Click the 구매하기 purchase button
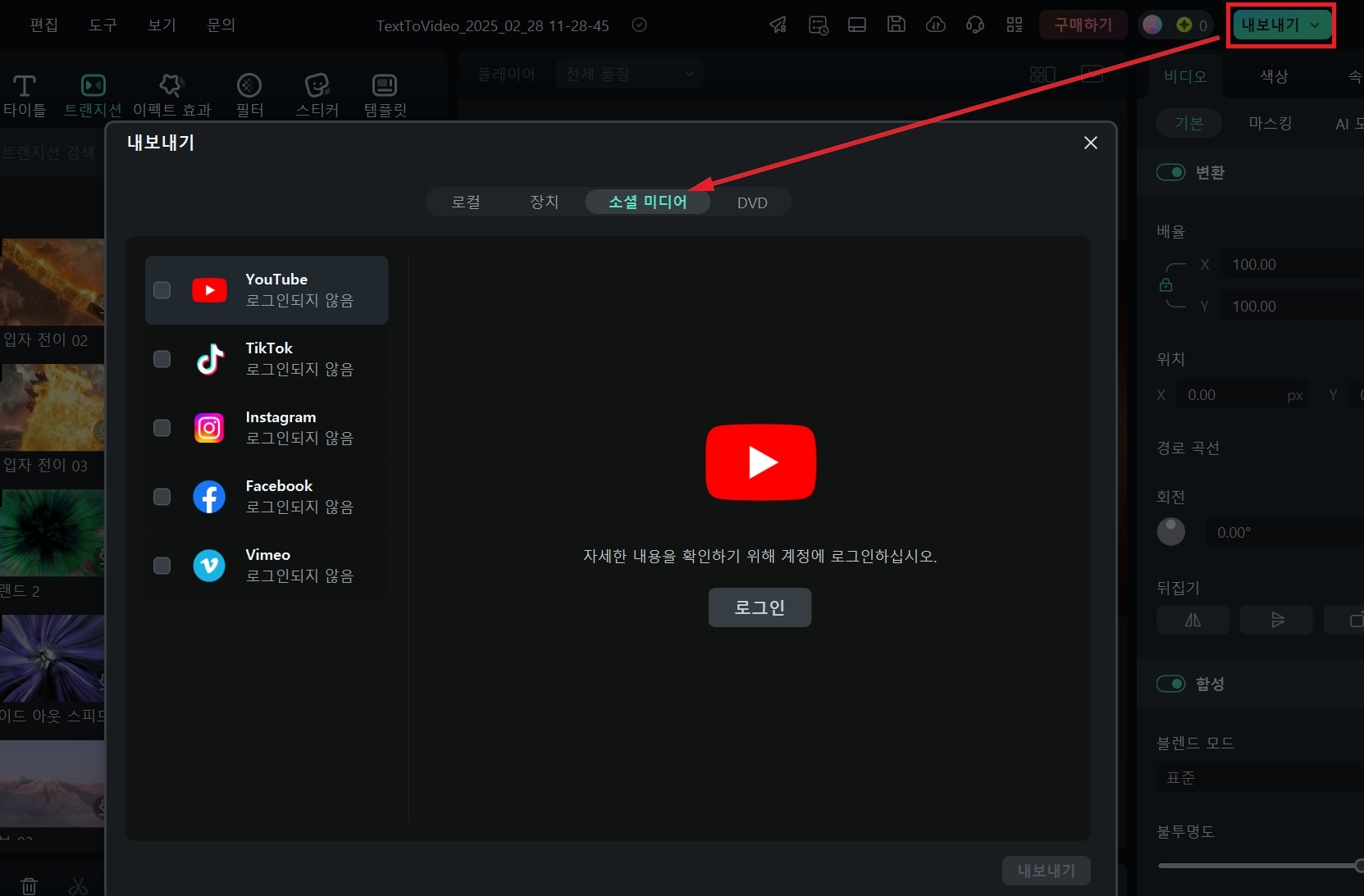1364x896 pixels. [1083, 25]
